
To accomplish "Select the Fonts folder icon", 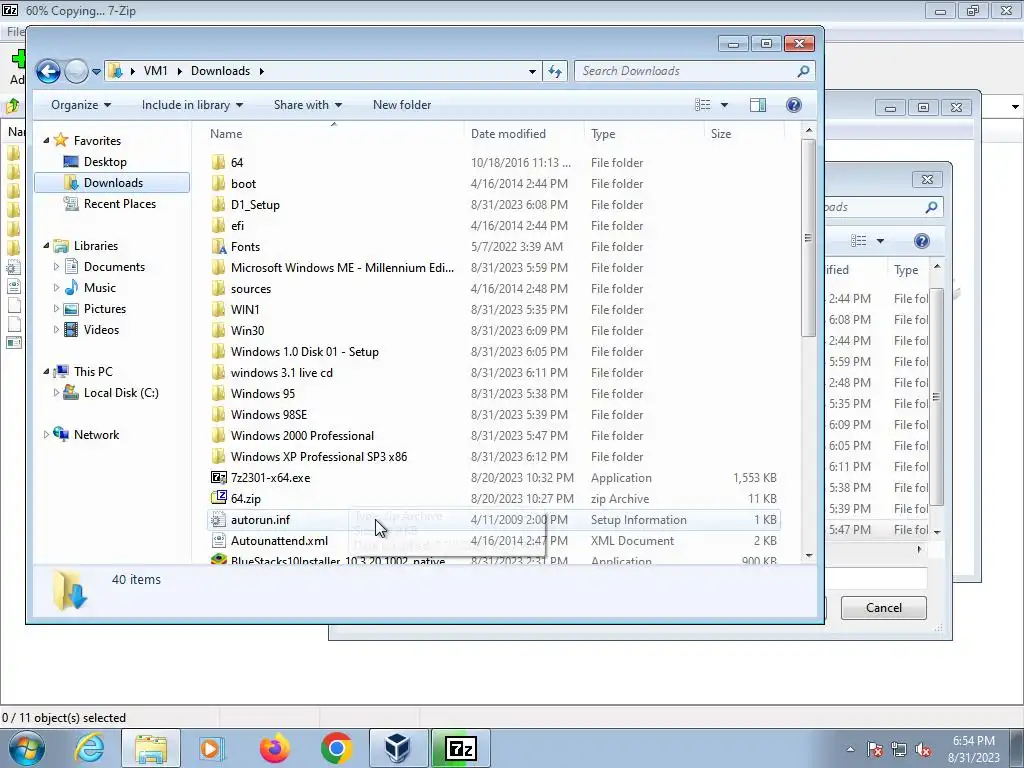I will [219, 247].
